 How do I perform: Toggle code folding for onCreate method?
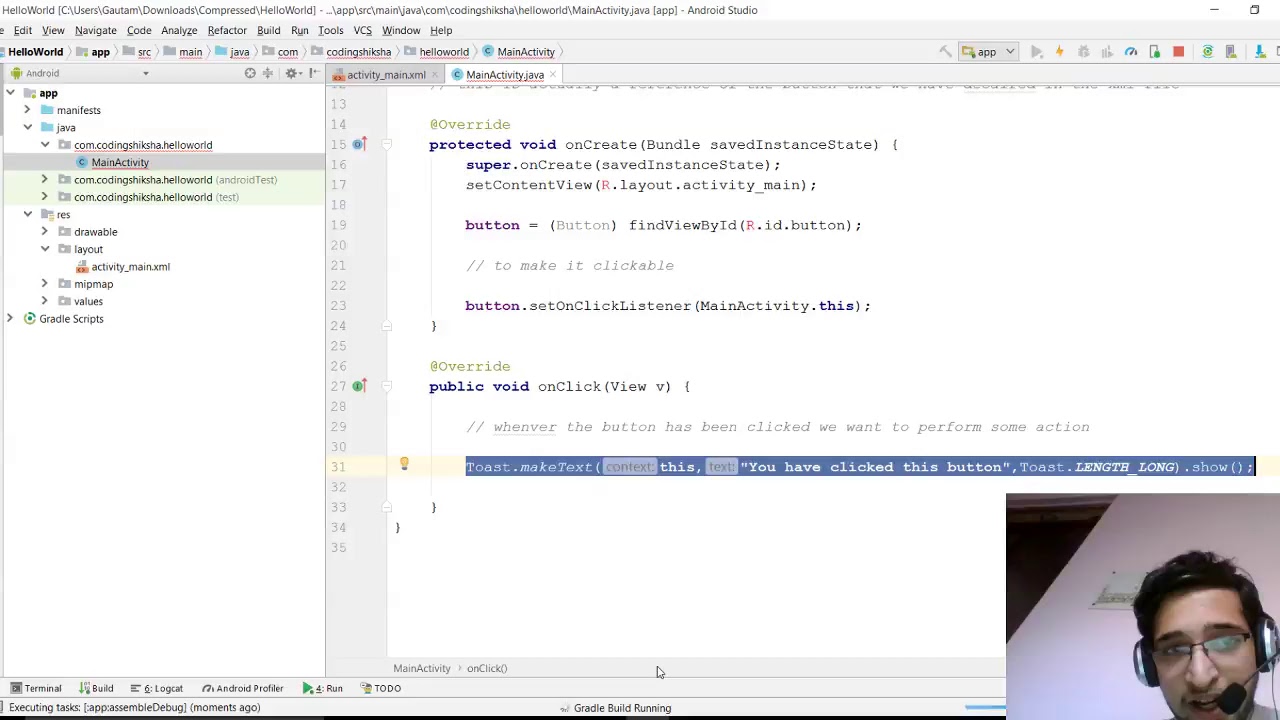coord(387,145)
